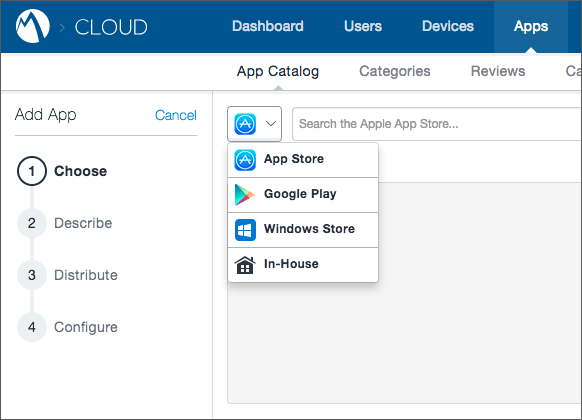Open the Users page
The image size is (582, 420).
(x=363, y=26)
